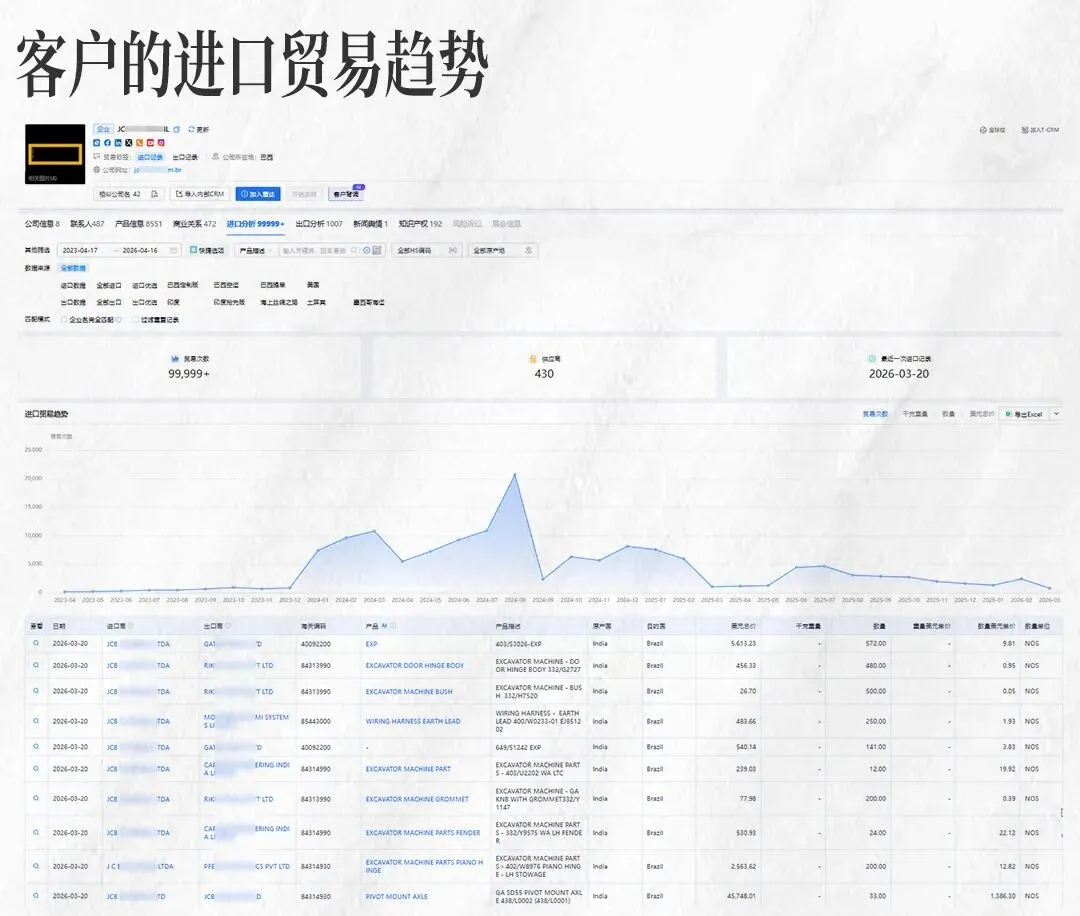Click the view magnifier for EXCAVATOR DOOR HINGE BODY row
Image resolution: width=1080 pixels, height=916 pixels.
tap(36, 665)
